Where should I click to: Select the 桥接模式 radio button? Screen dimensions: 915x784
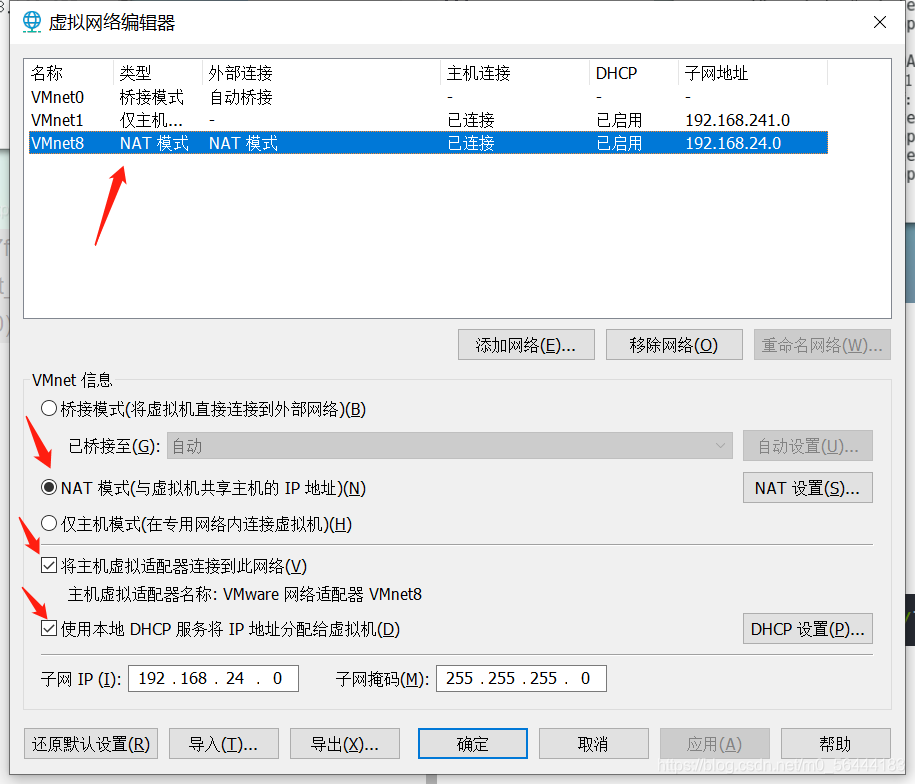pyautogui.click(x=49, y=408)
